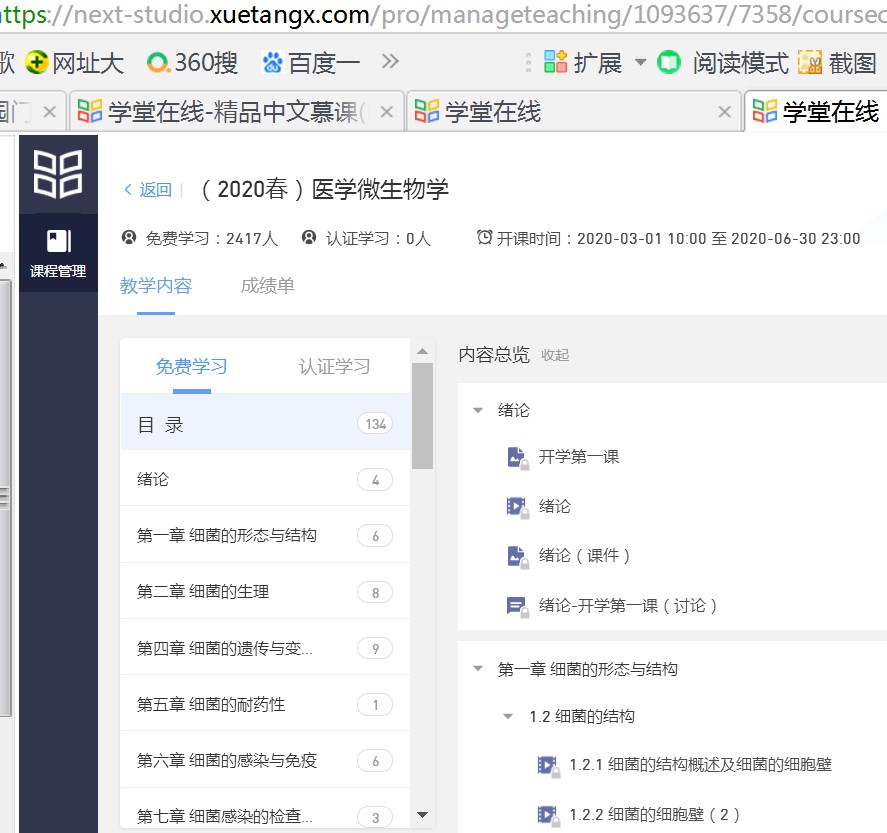Collapse the 绪论 section in overview
Viewport: 887px width, 833px height.
pyautogui.click(x=478, y=410)
